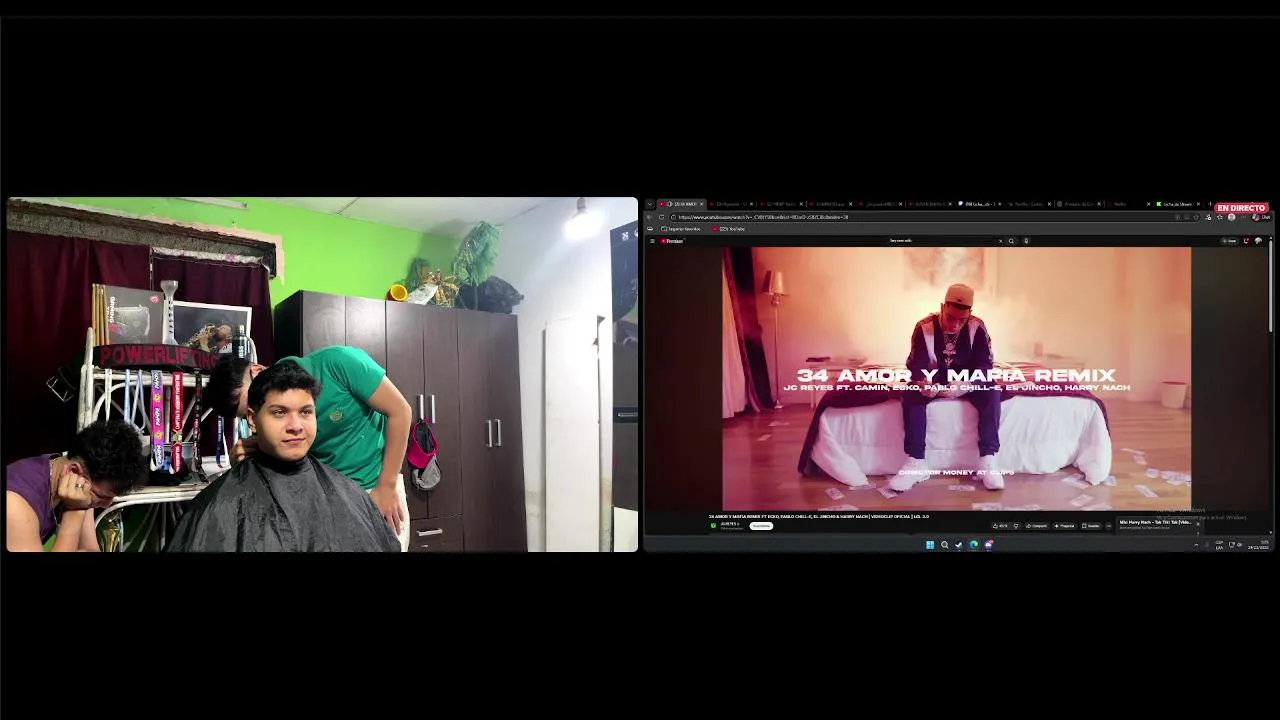Click the Guardar save button
The height and width of the screenshot is (720, 1280).
point(1090,526)
